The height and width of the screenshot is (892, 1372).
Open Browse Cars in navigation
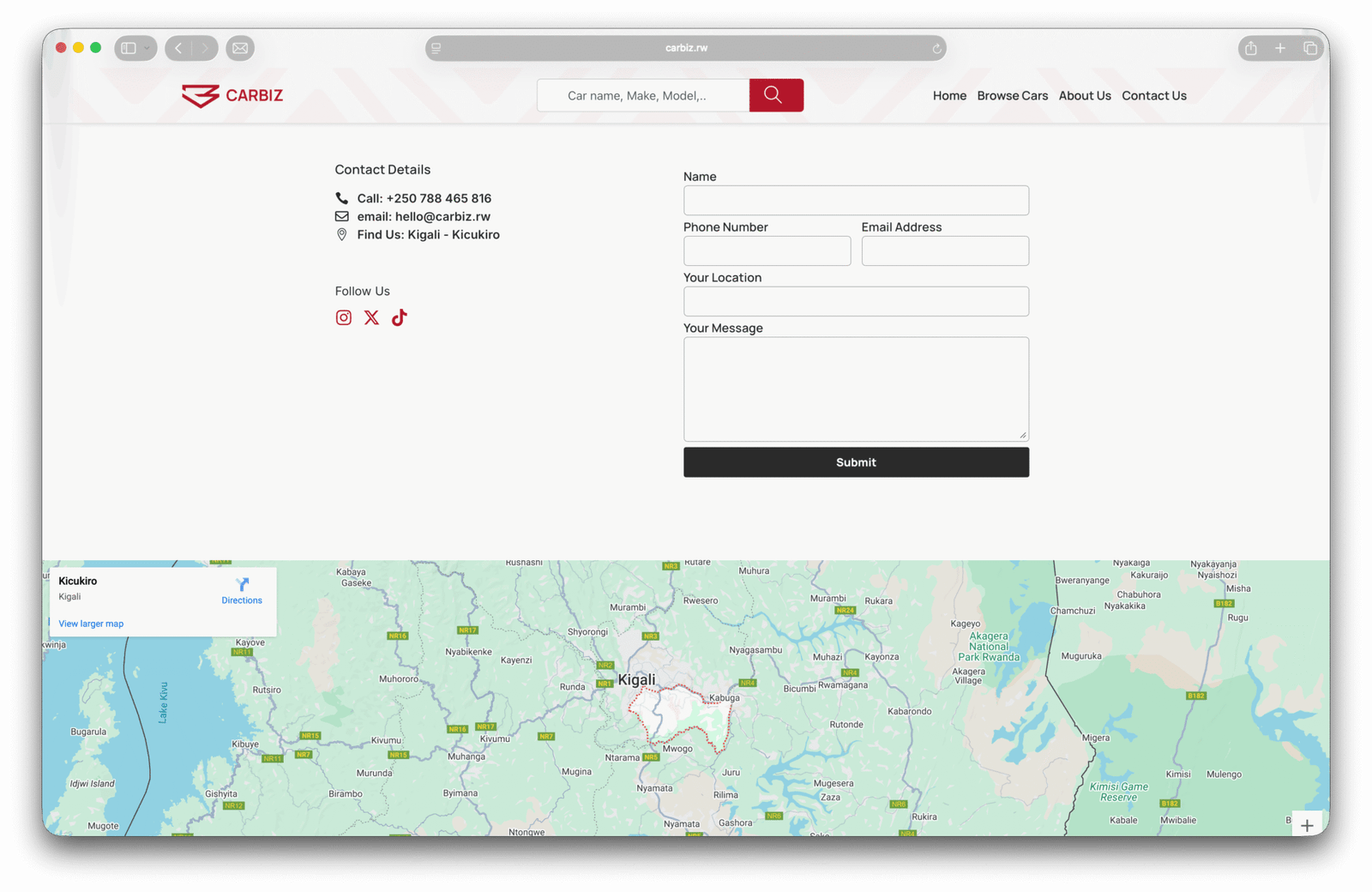[1013, 96]
